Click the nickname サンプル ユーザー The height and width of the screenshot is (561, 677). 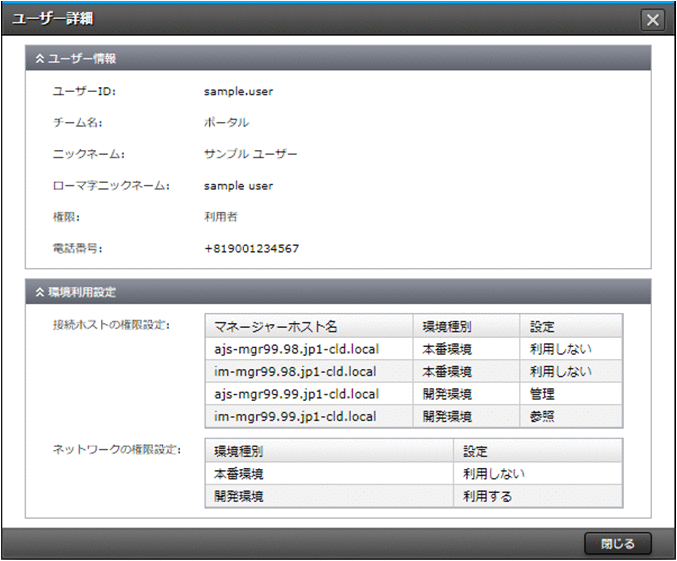tap(250, 154)
